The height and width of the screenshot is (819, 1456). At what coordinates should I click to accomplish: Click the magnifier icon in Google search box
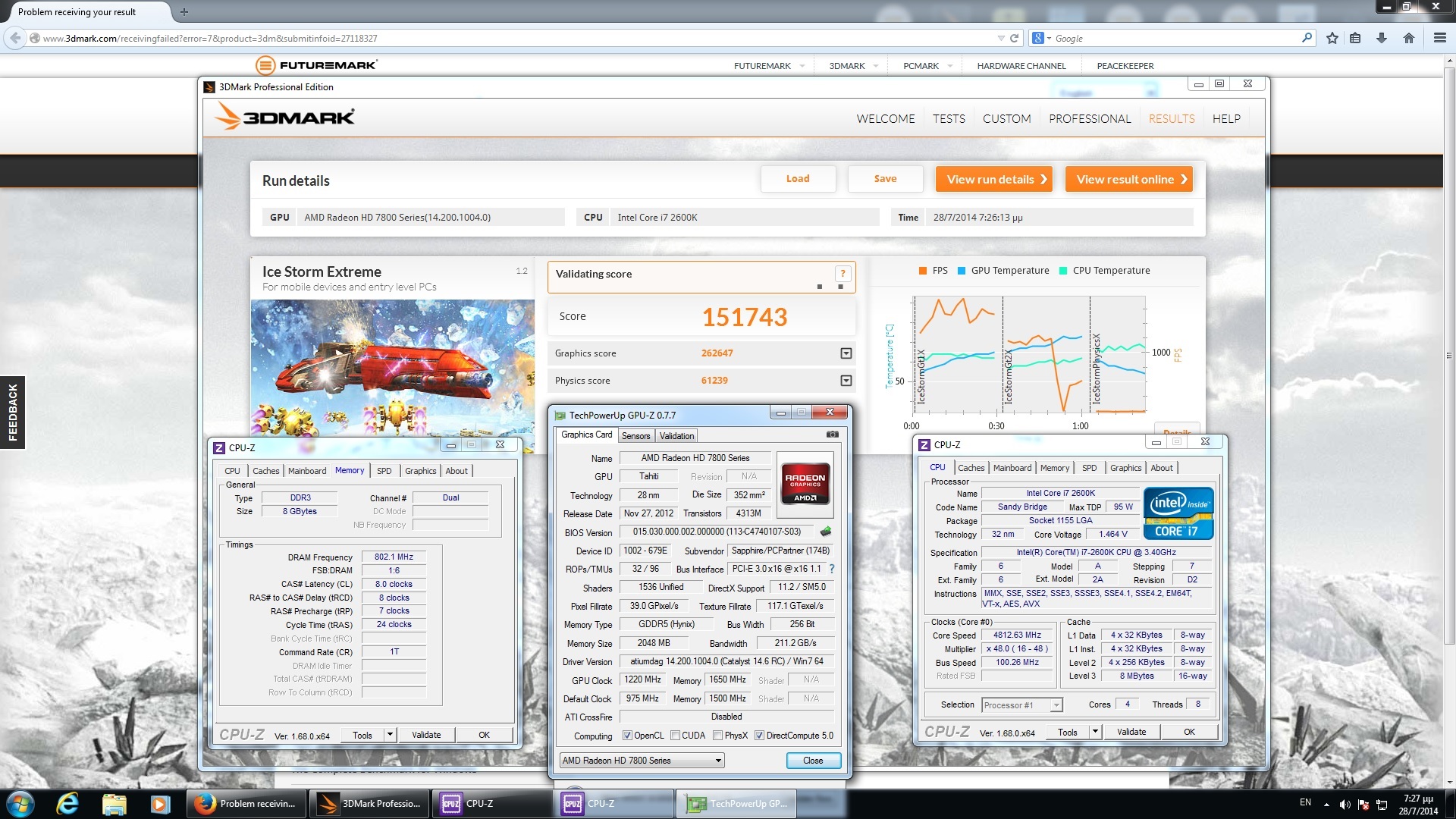(1307, 38)
